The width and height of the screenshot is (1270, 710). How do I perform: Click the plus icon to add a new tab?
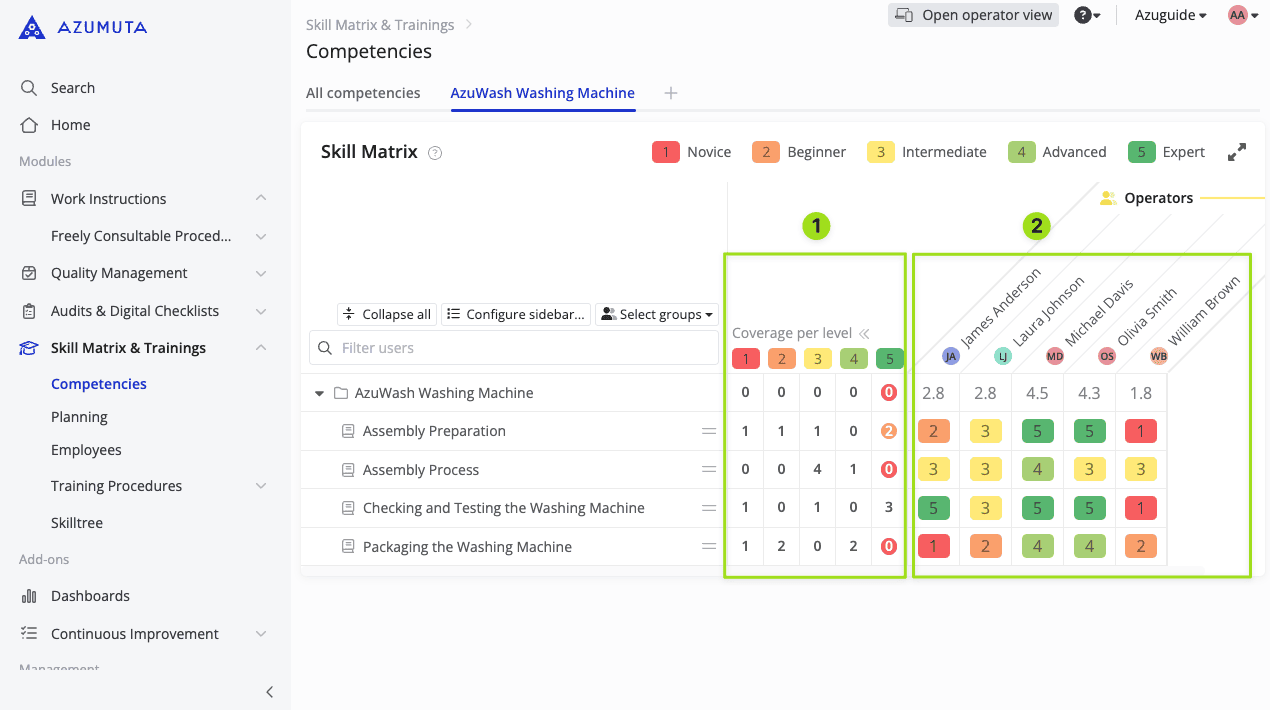(671, 93)
